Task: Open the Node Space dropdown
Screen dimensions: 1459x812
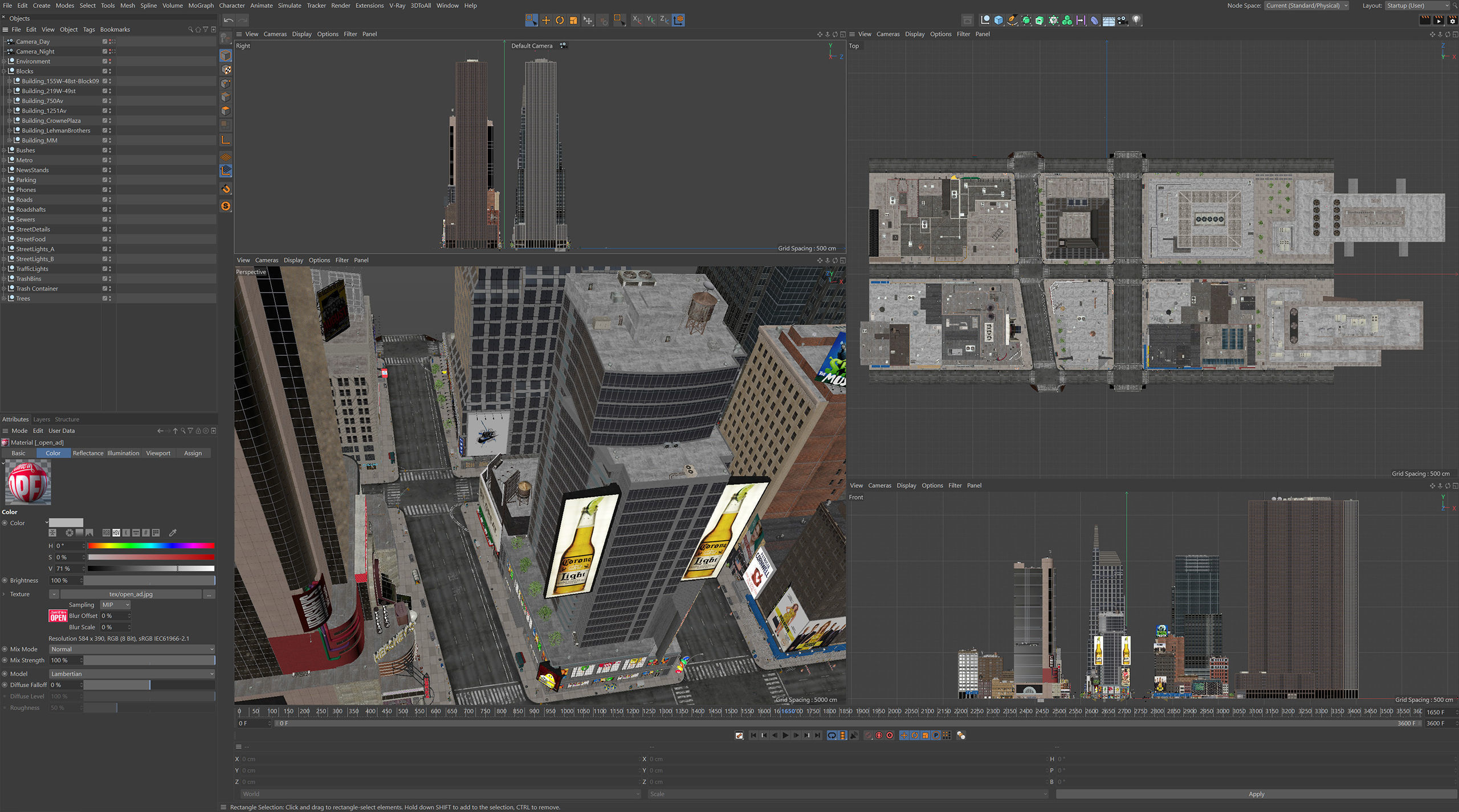Action: point(1306,6)
